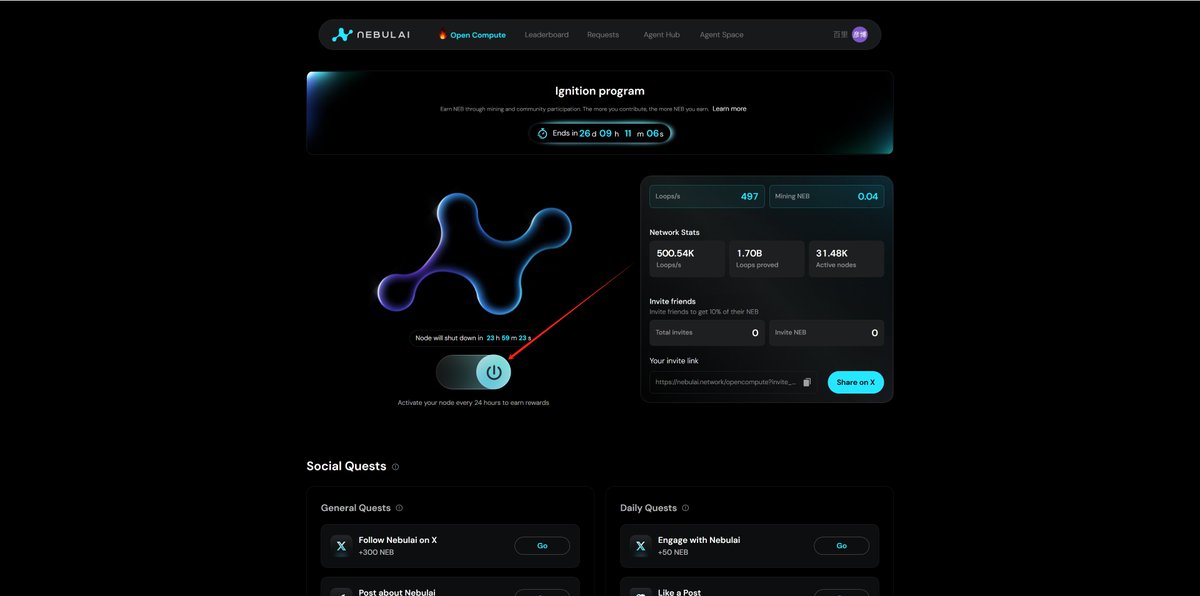The height and width of the screenshot is (596, 1200).
Task: Copy the invite link with copy icon
Action: (807, 382)
